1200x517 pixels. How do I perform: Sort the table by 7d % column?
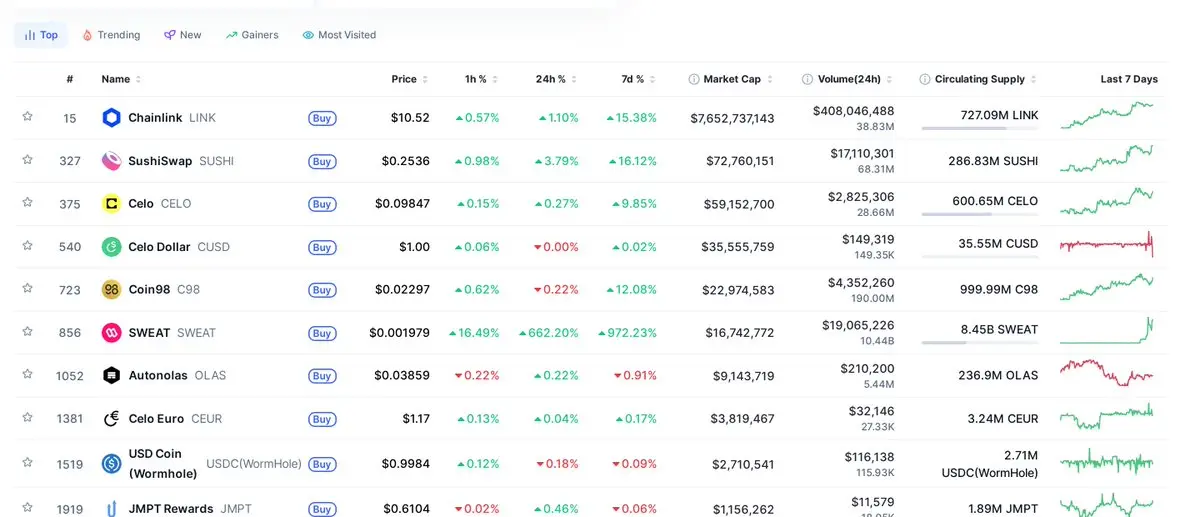[x=638, y=79]
